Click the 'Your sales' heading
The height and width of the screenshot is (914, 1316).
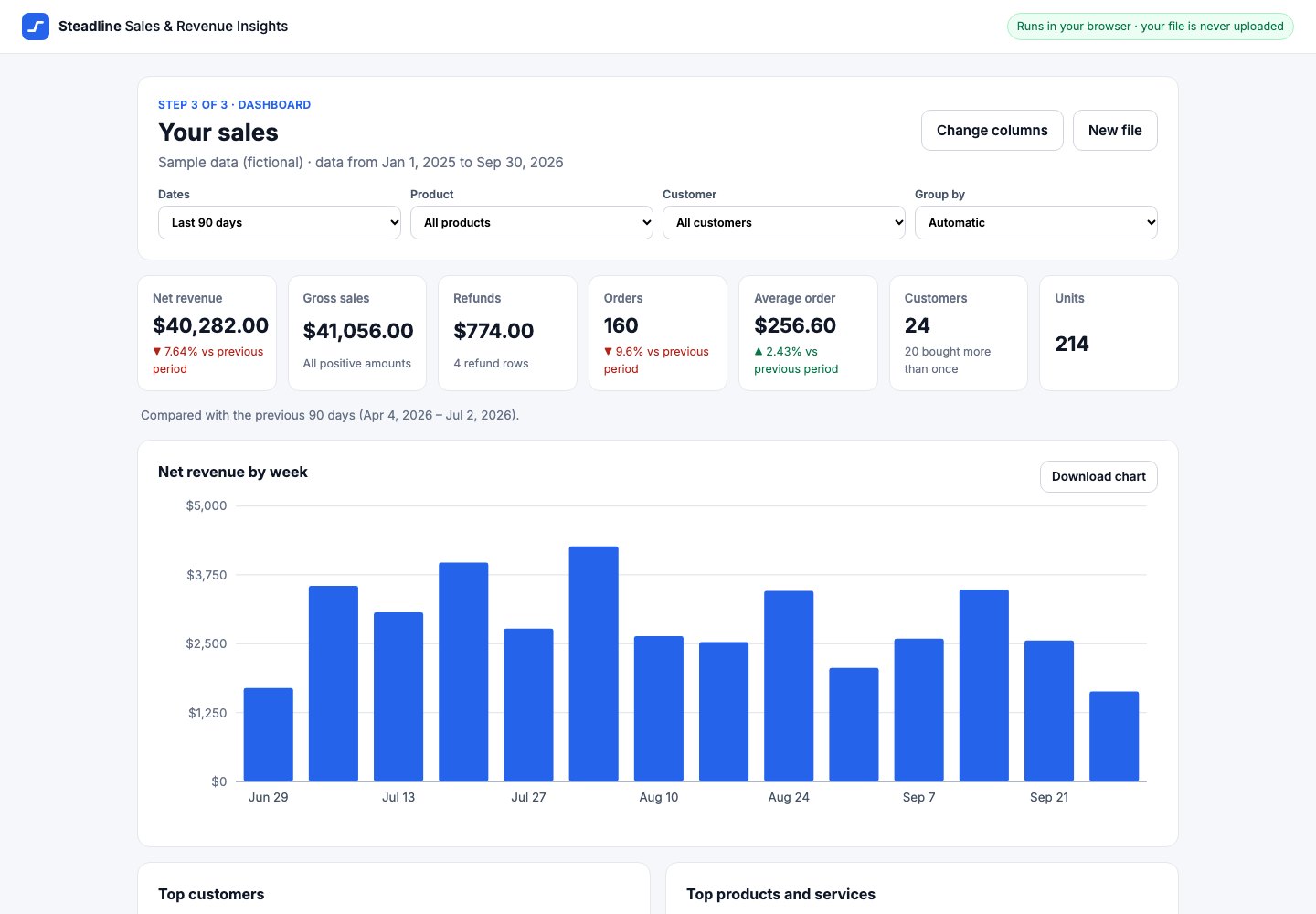pos(218,133)
